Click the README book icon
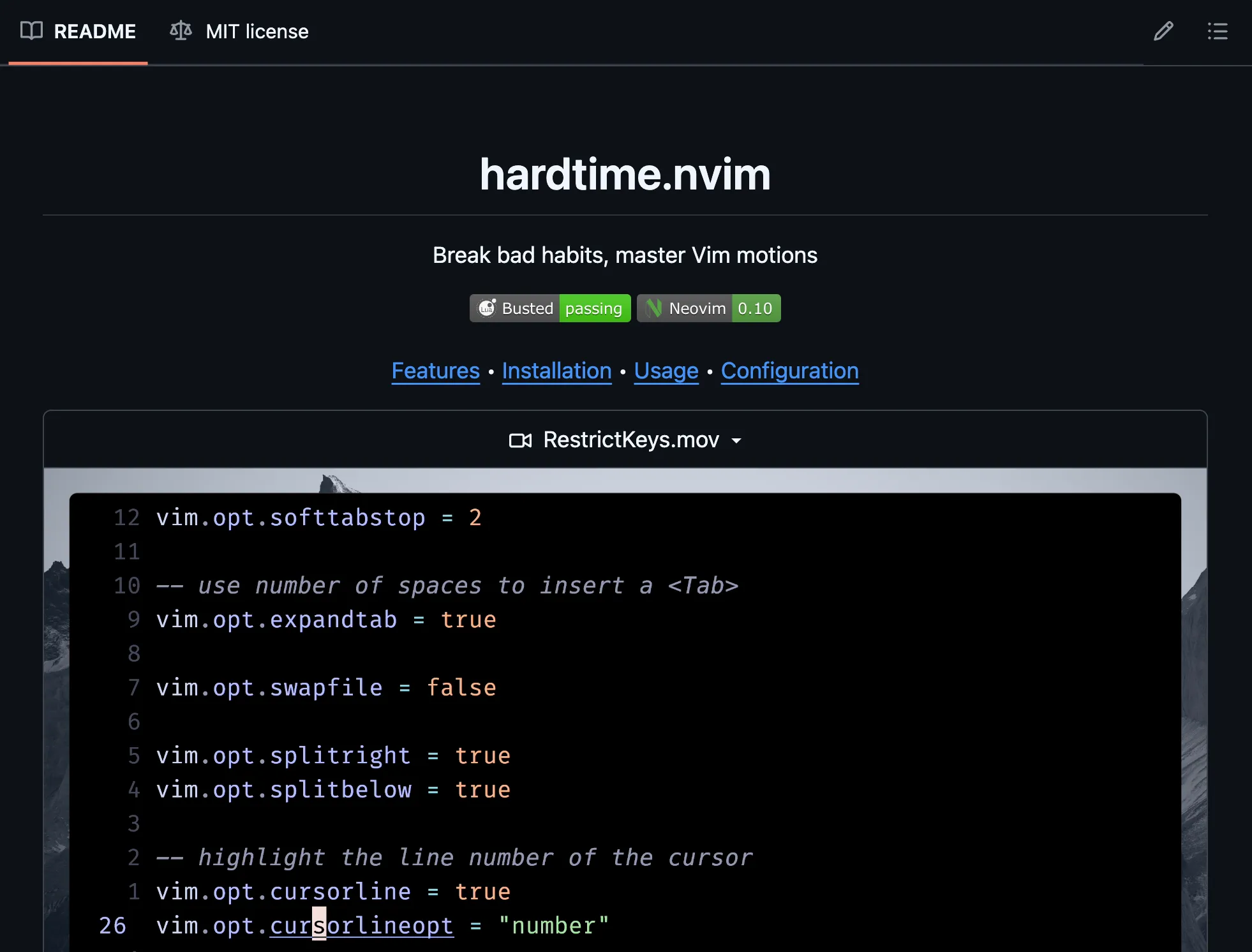 (31, 31)
